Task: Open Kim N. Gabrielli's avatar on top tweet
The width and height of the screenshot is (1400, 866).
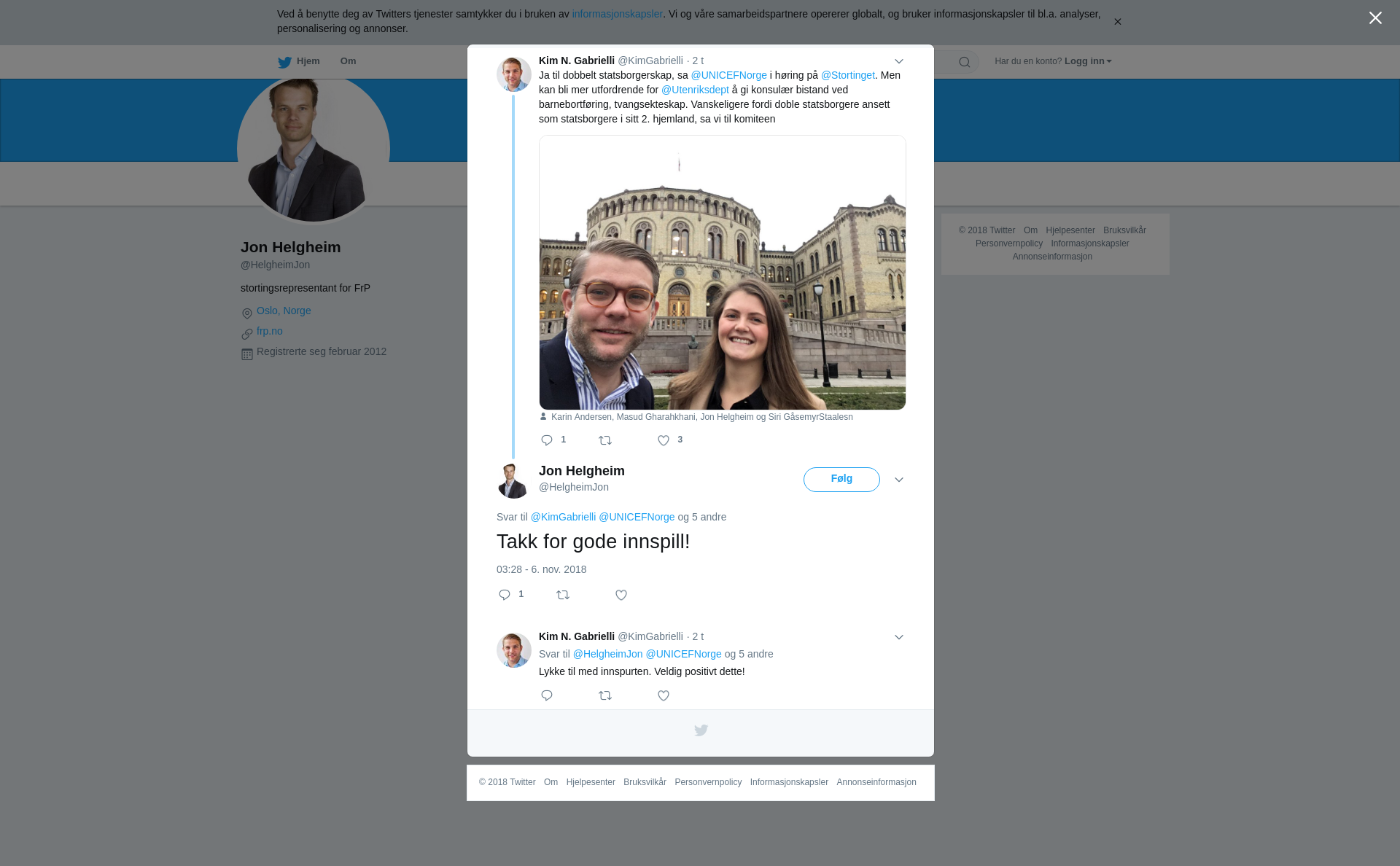Action: [x=514, y=74]
